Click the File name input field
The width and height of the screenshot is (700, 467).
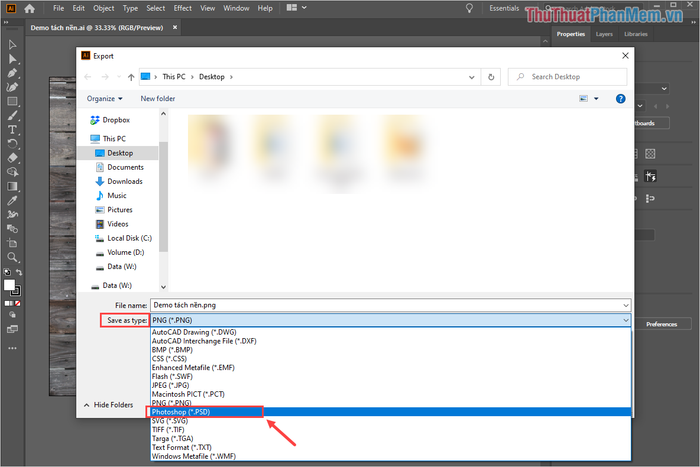386,305
